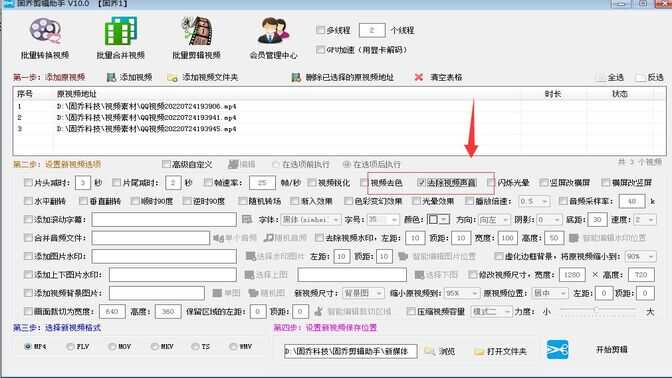Screen dimensions: 672x378
Task: Click 选择下图 choose bottom image icon
Action: (x=419, y=275)
